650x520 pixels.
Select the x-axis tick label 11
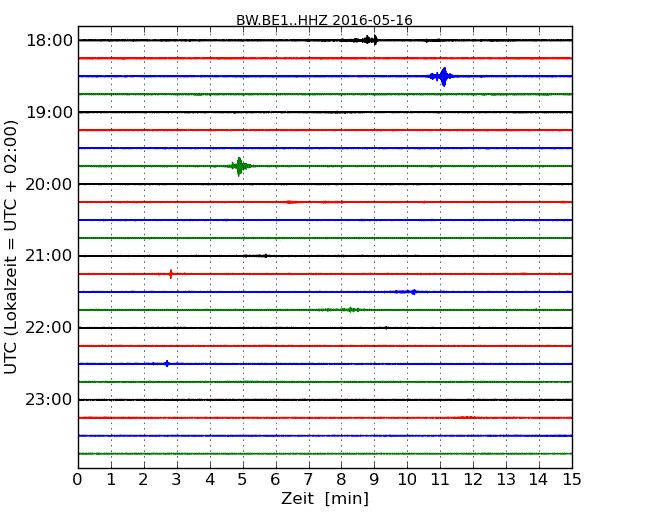(440, 480)
